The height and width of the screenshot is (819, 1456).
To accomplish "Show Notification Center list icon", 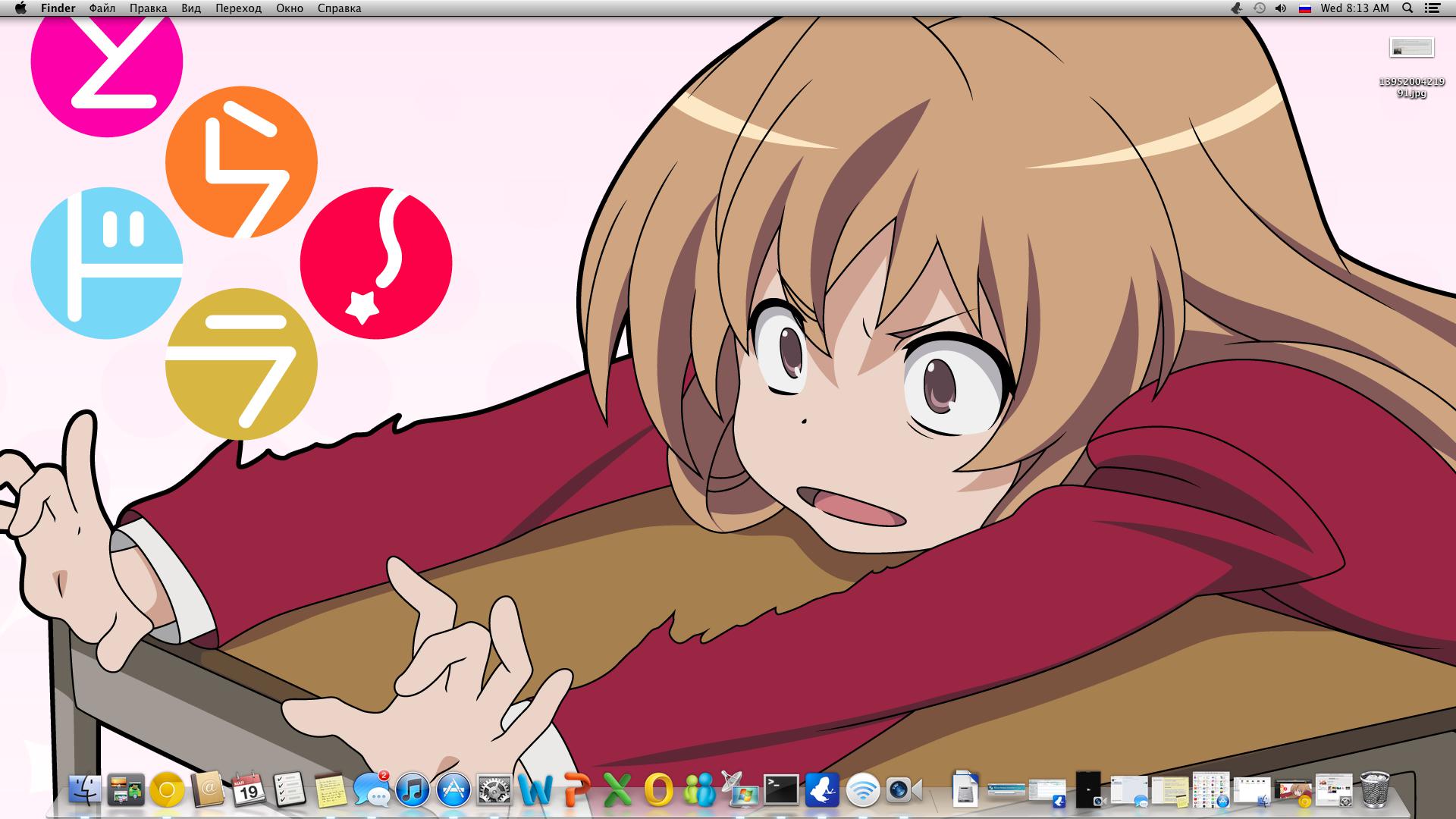I will (x=1432, y=8).
